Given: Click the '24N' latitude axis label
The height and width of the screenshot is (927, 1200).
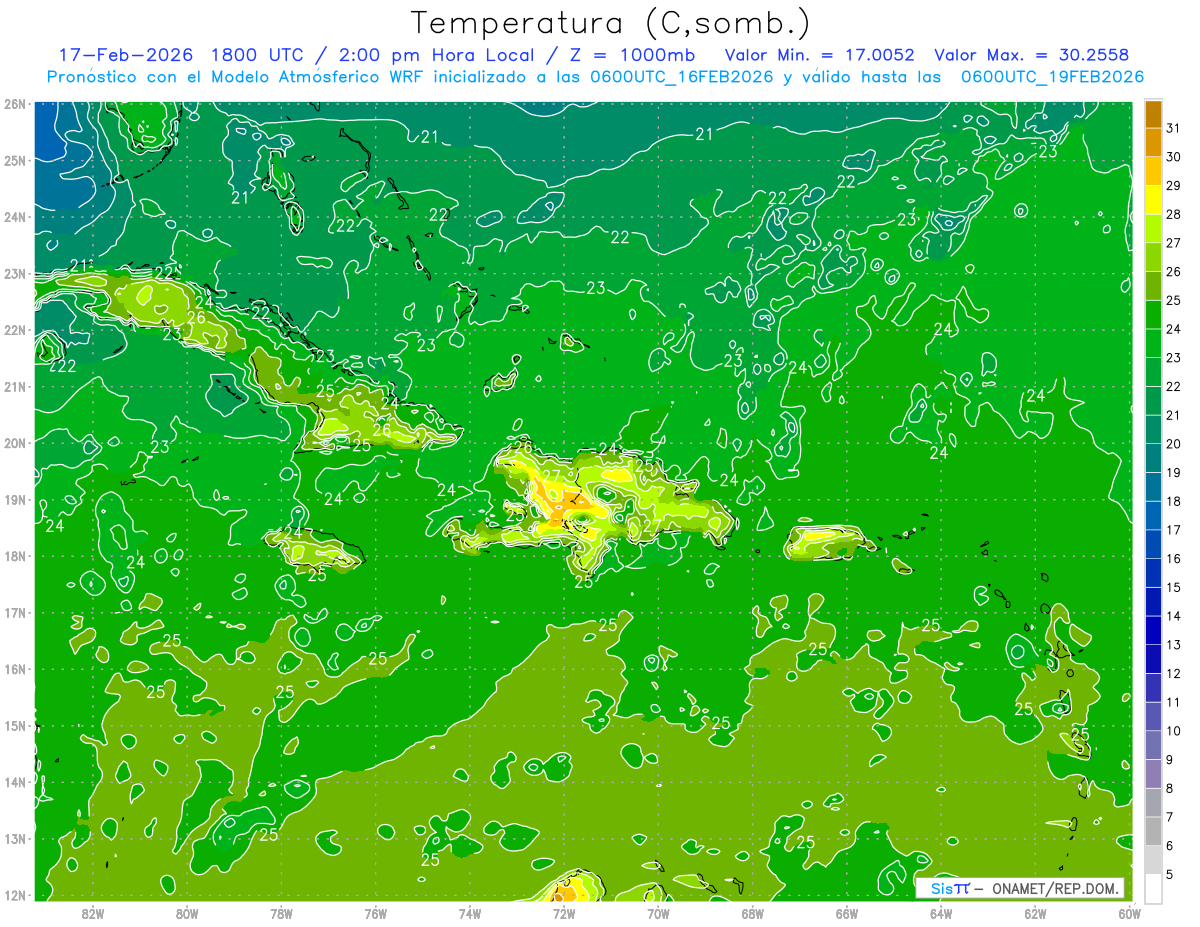Looking at the screenshot, I should click(15, 216).
